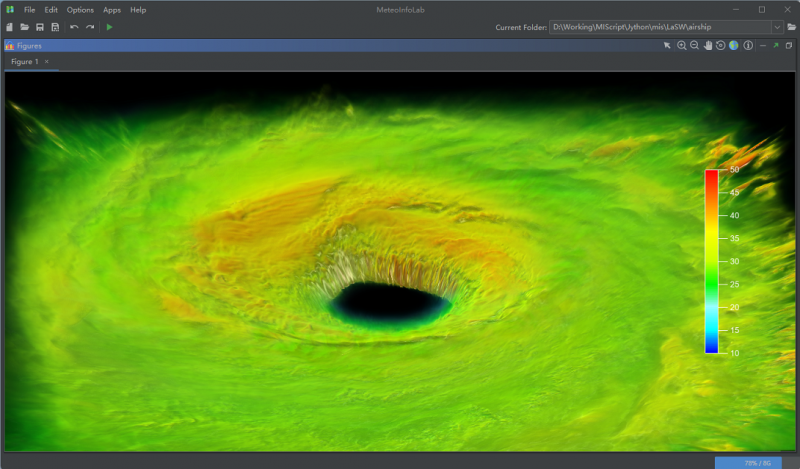Browse for folder using folder icon
This screenshot has width=800, height=469.
[x=791, y=27]
